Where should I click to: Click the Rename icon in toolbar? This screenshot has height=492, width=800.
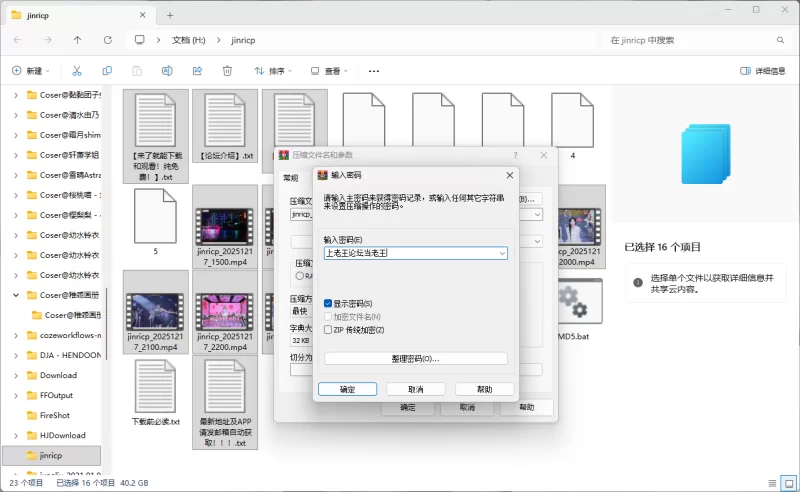pyautogui.click(x=167, y=71)
